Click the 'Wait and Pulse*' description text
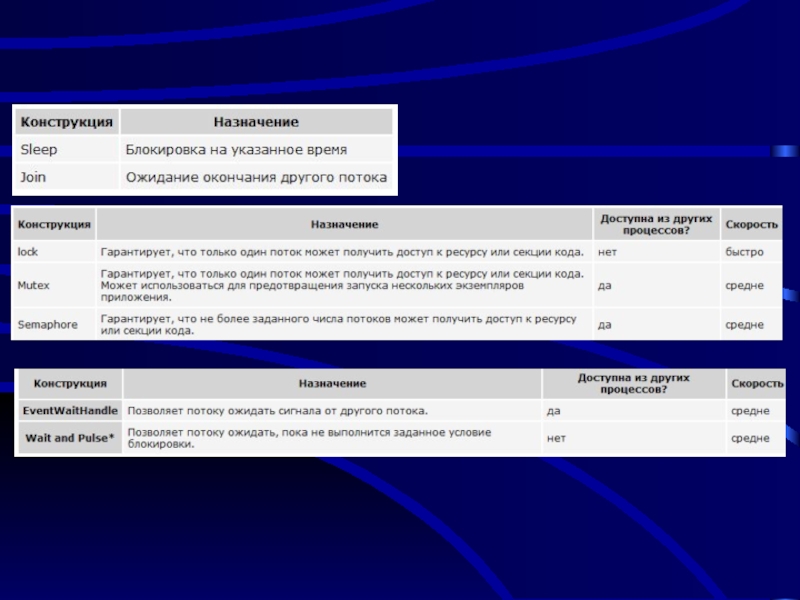This screenshot has width=800, height=600. 310,438
